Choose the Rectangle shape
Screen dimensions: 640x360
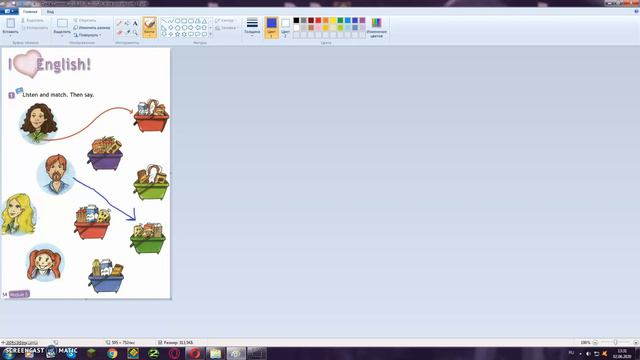click(x=184, y=21)
